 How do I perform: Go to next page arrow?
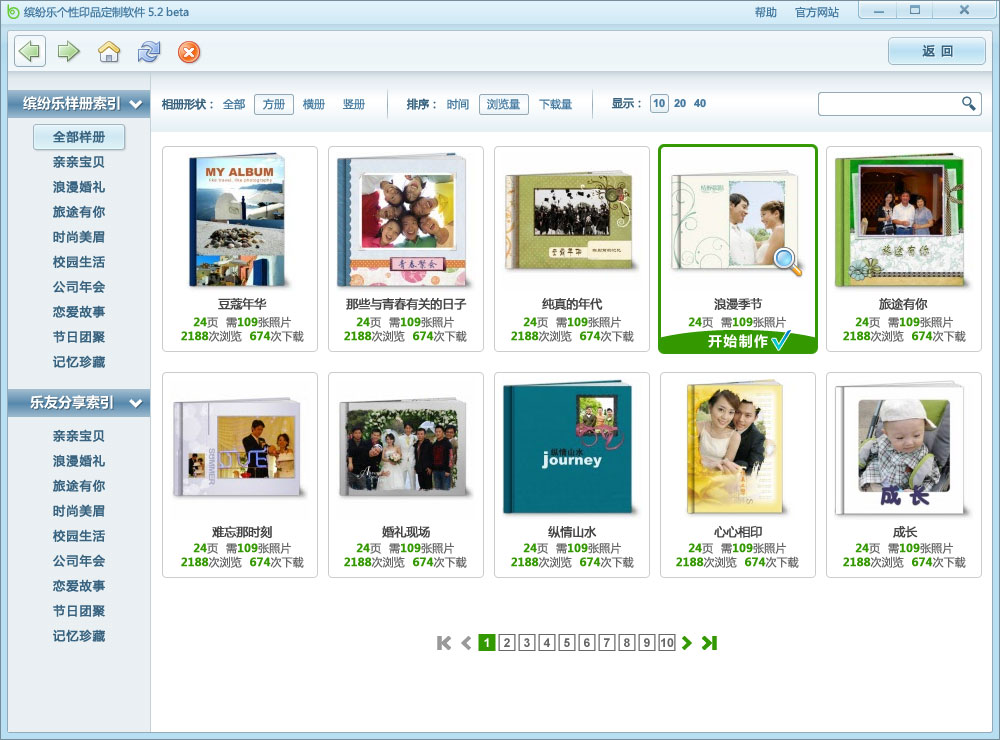(x=687, y=643)
